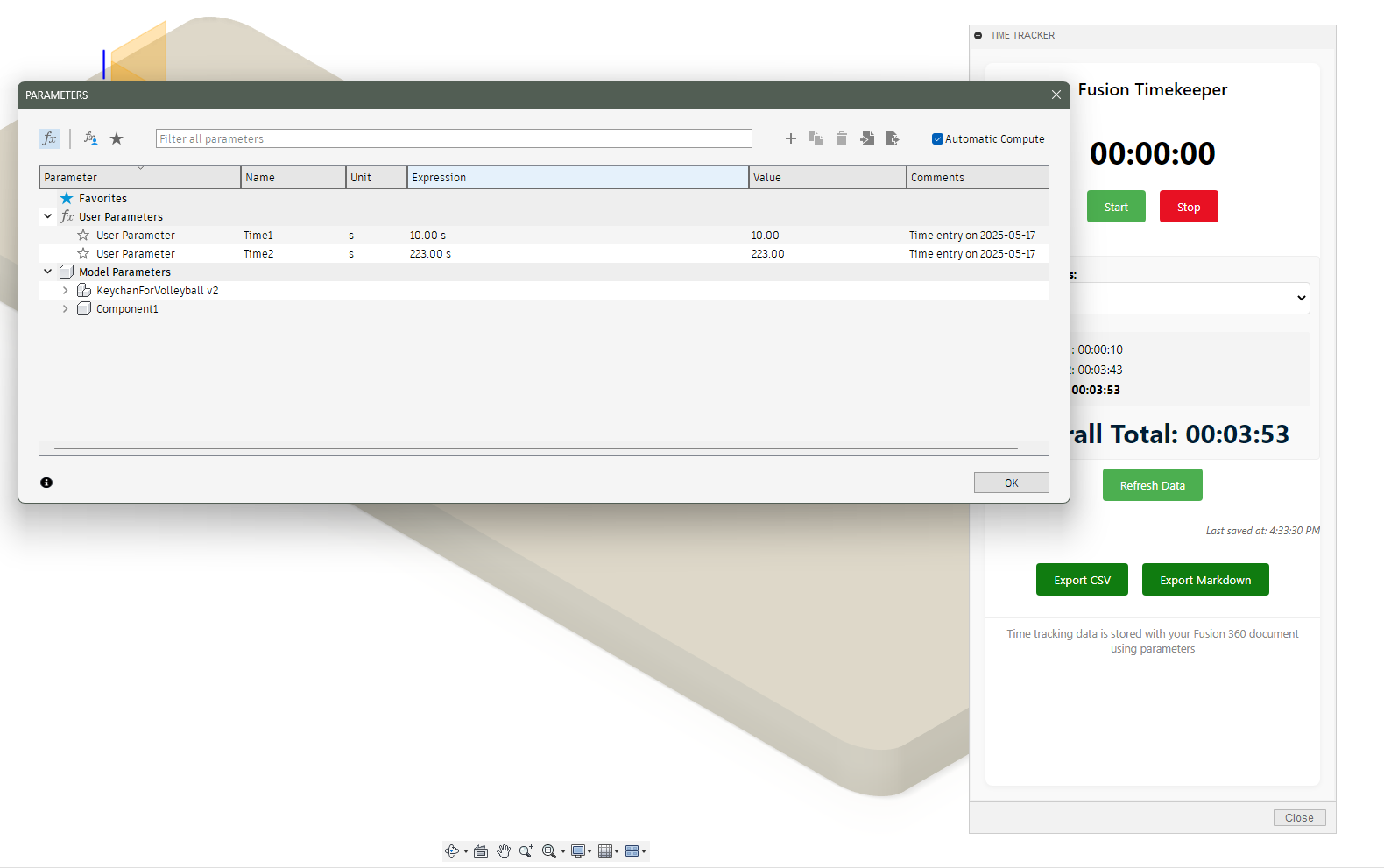Close the Time Tracker panel button

click(1299, 817)
